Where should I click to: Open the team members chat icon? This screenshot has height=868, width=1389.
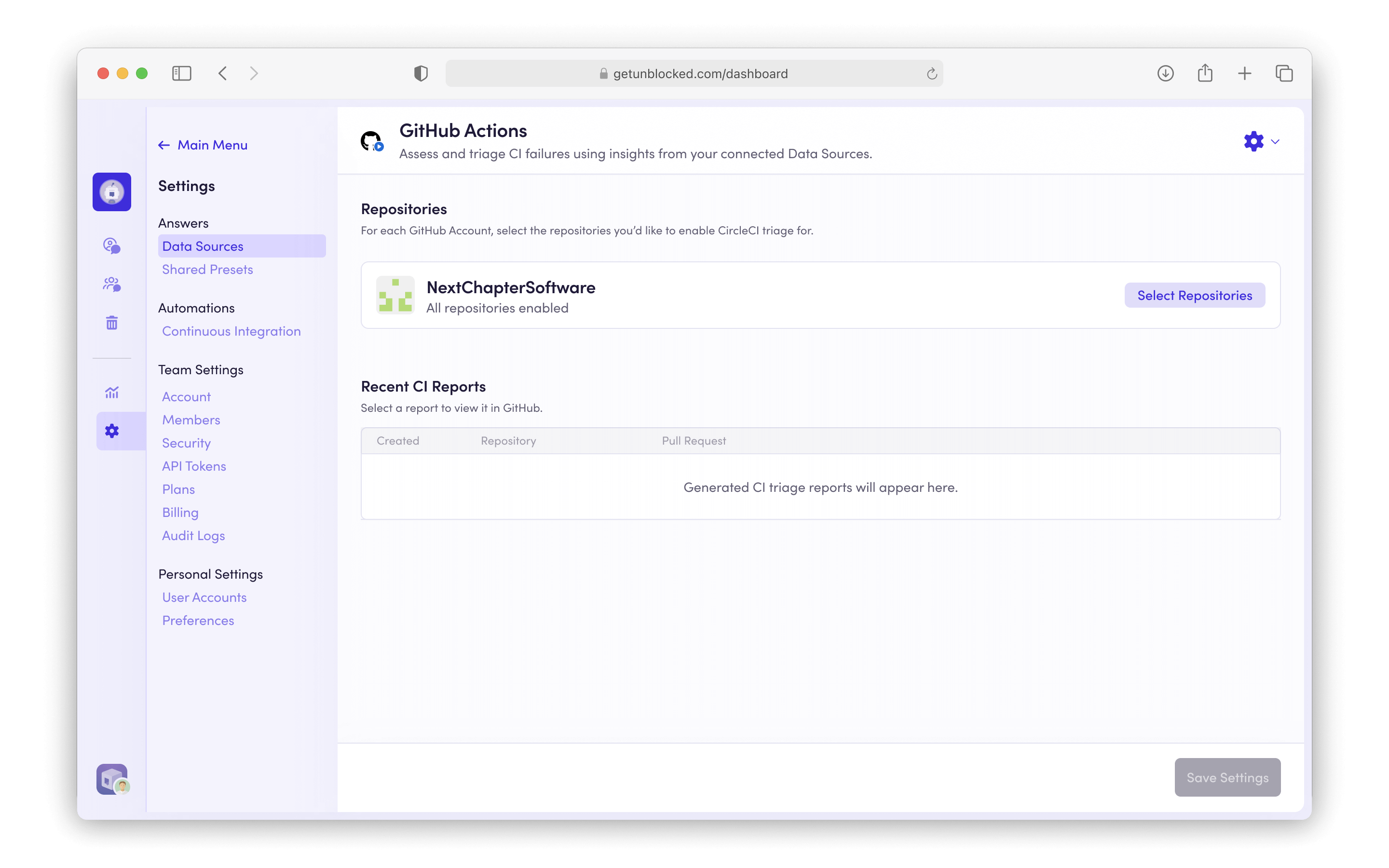[111, 284]
